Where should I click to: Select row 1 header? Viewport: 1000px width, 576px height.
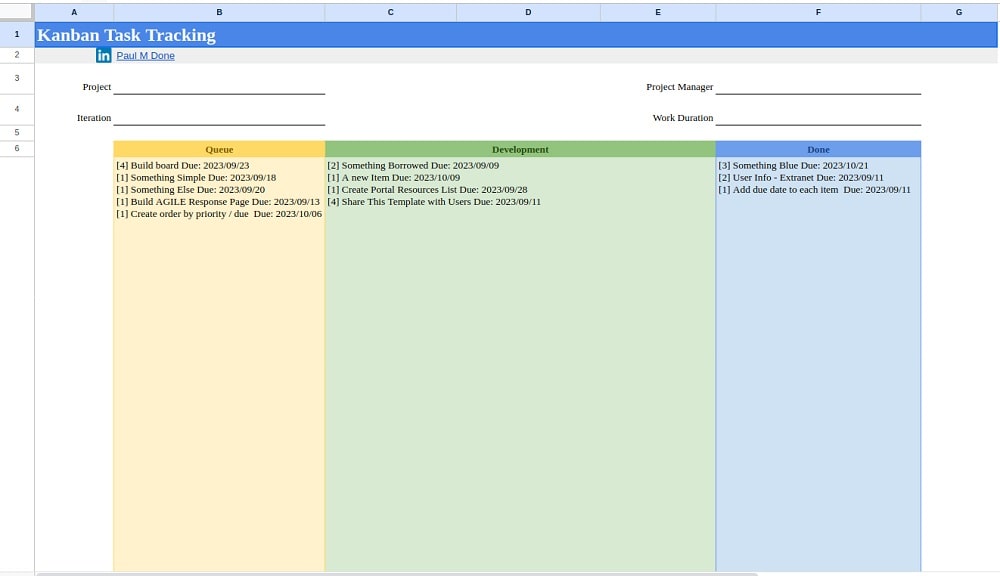click(17, 34)
